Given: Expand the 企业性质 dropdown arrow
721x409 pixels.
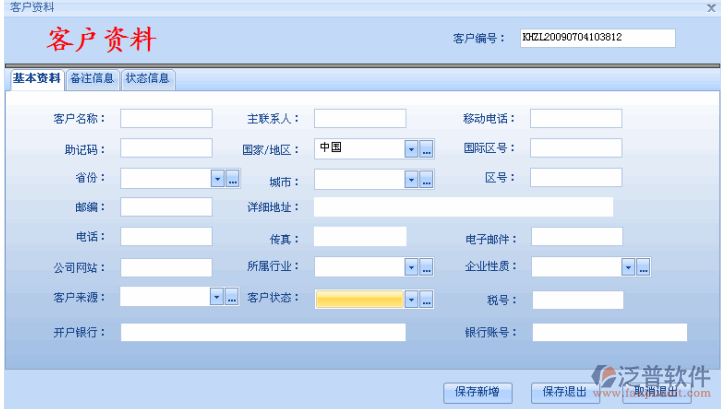Looking at the screenshot, I should pyautogui.click(x=628, y=267).
